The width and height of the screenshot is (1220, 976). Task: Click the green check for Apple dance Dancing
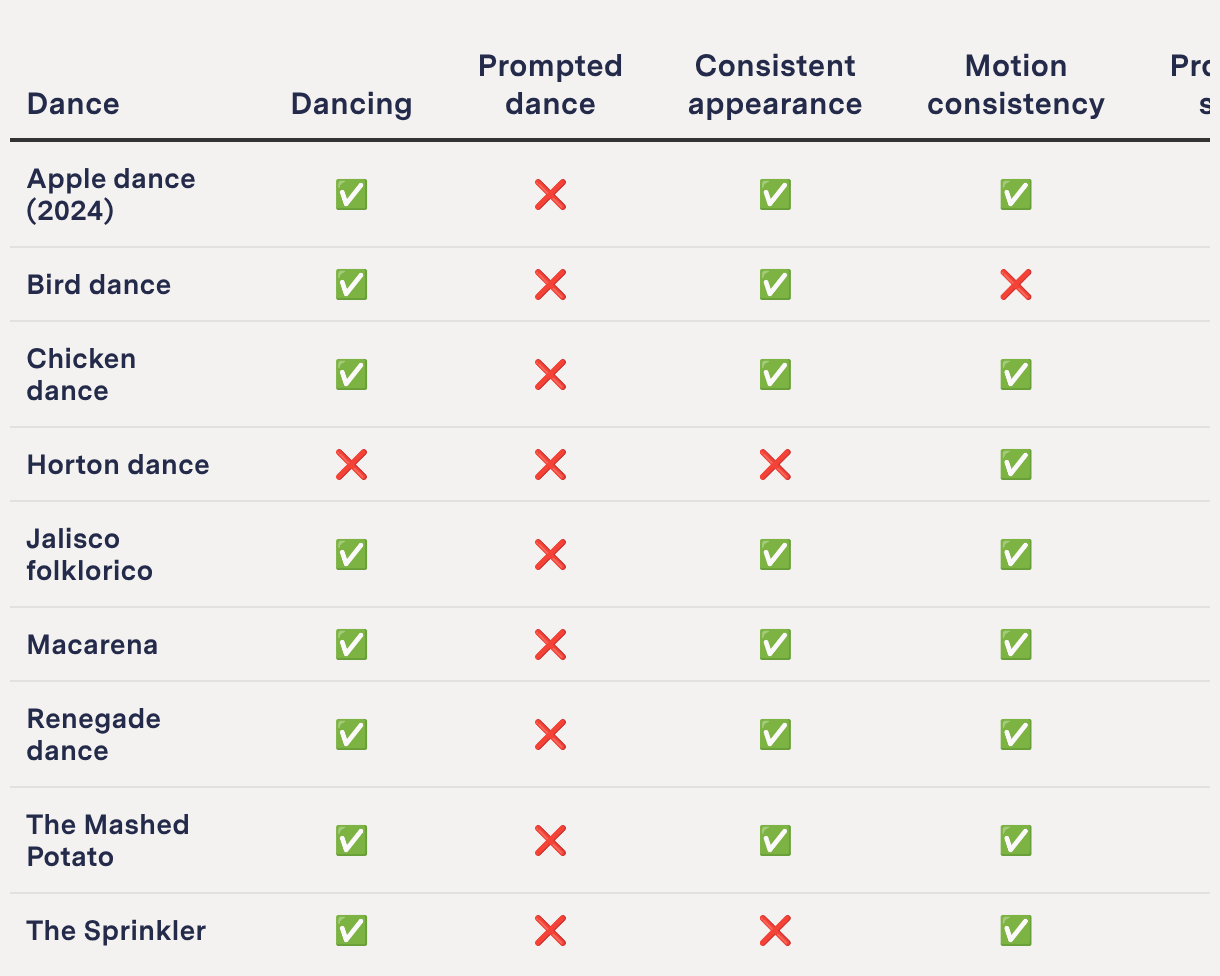[351, 195]
